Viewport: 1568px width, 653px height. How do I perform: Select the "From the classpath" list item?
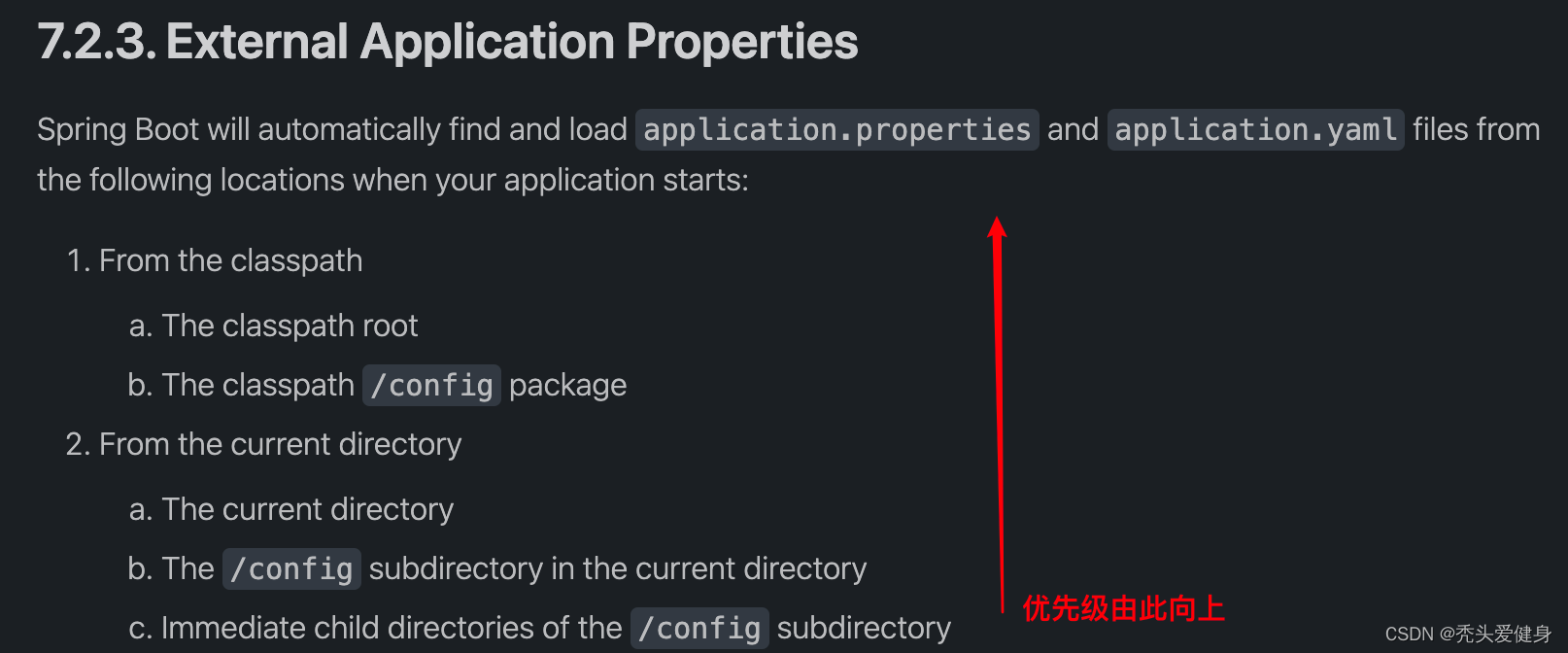point(230,260)
